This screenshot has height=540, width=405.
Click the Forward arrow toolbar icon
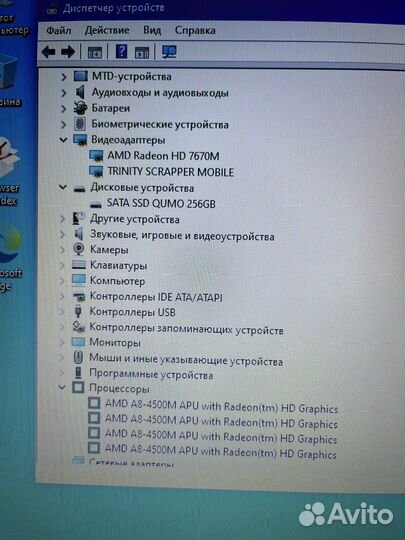tap(68, 52)
